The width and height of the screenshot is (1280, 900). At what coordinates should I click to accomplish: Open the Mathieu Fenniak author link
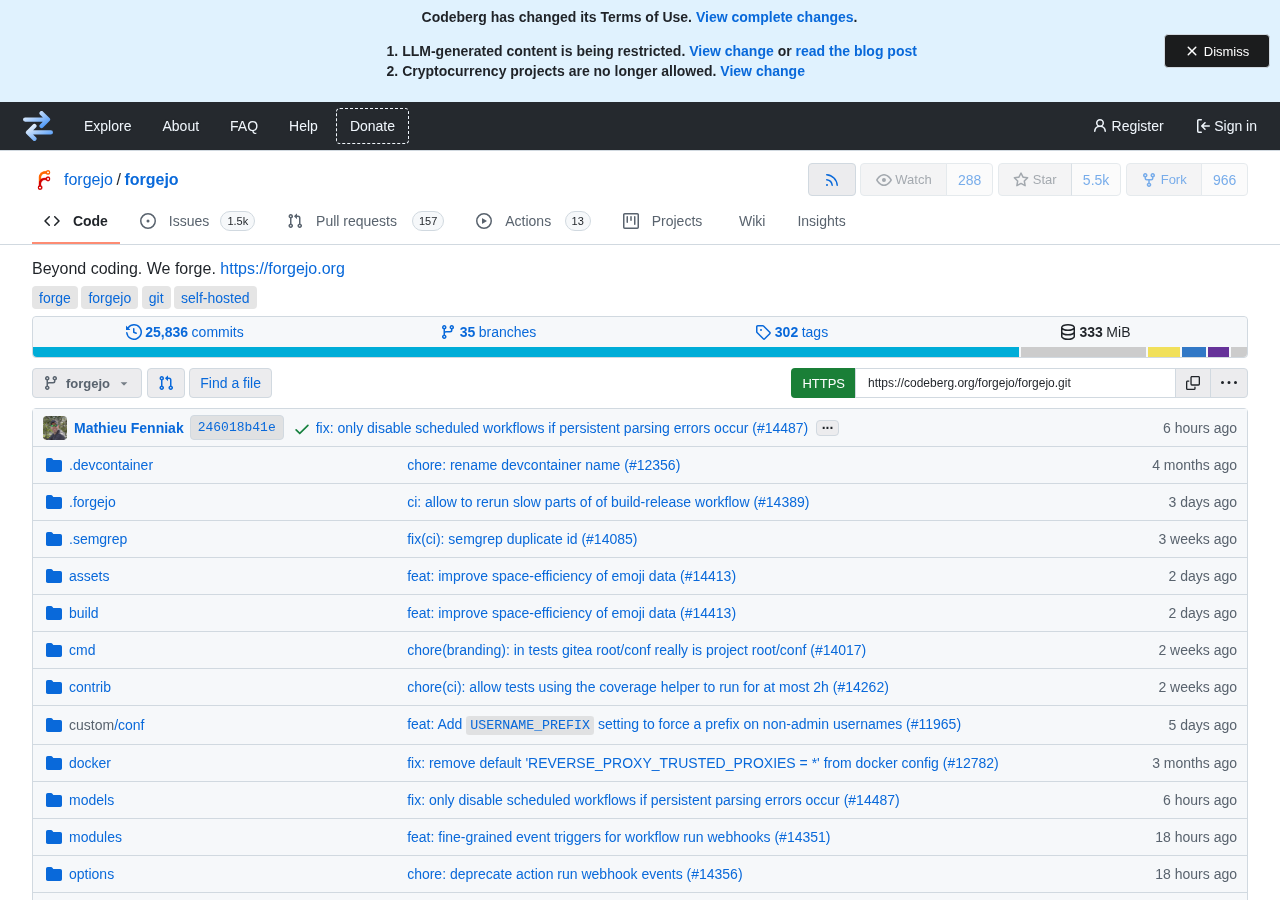pos(129,428)
